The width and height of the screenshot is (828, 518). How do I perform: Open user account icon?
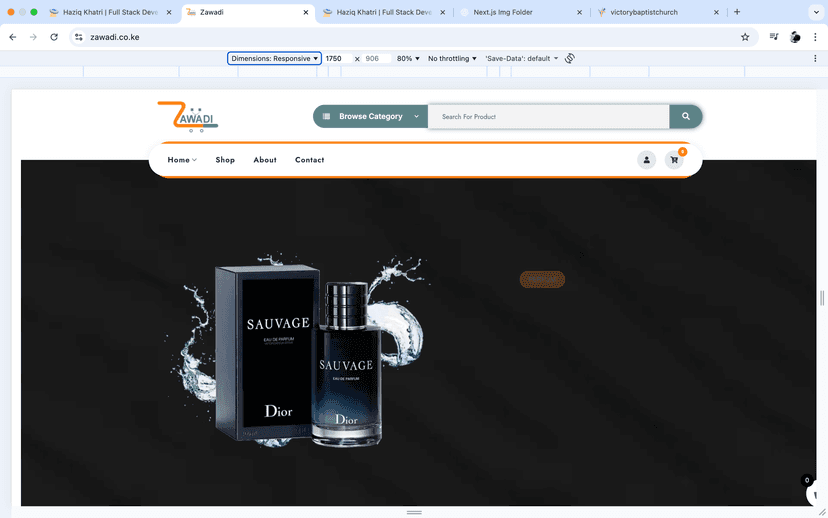[646, 159]
